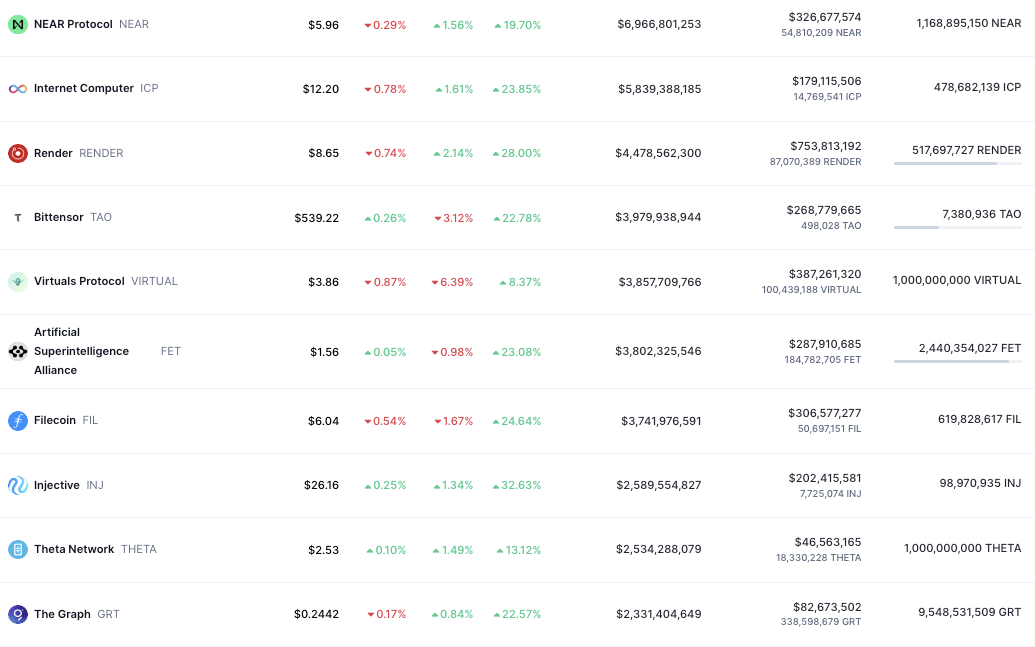Screen dimensions: 1035x647
Task: Click Virtuals market cap $3,857,709,766
Action: pyautogui.click(x=660, y=282)
